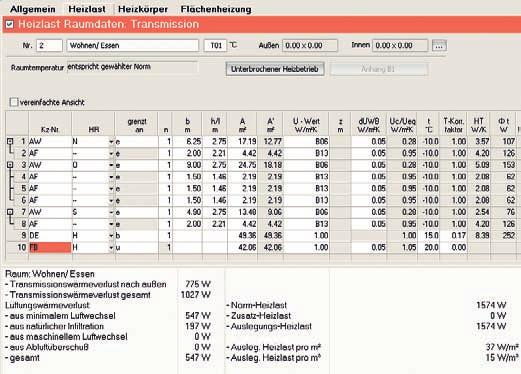Click the Norm-Heizlast label

point(256,305)
